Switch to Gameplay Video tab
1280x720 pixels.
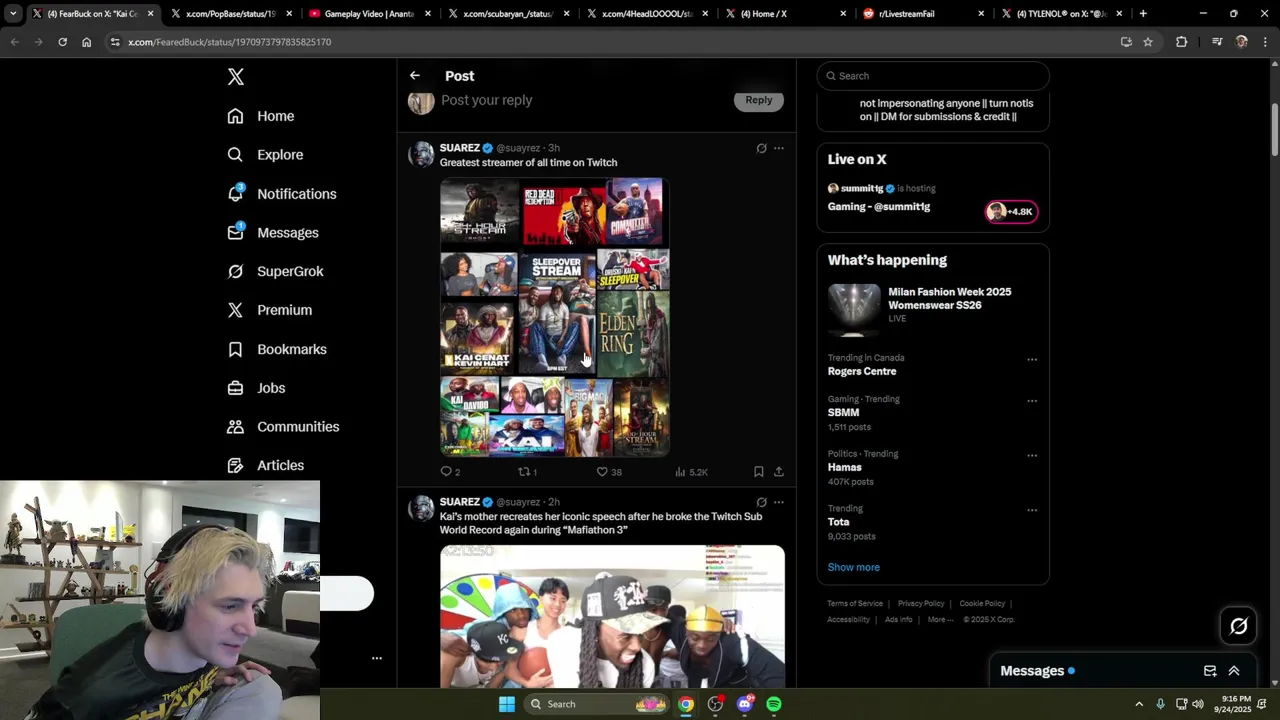point(368,14)
